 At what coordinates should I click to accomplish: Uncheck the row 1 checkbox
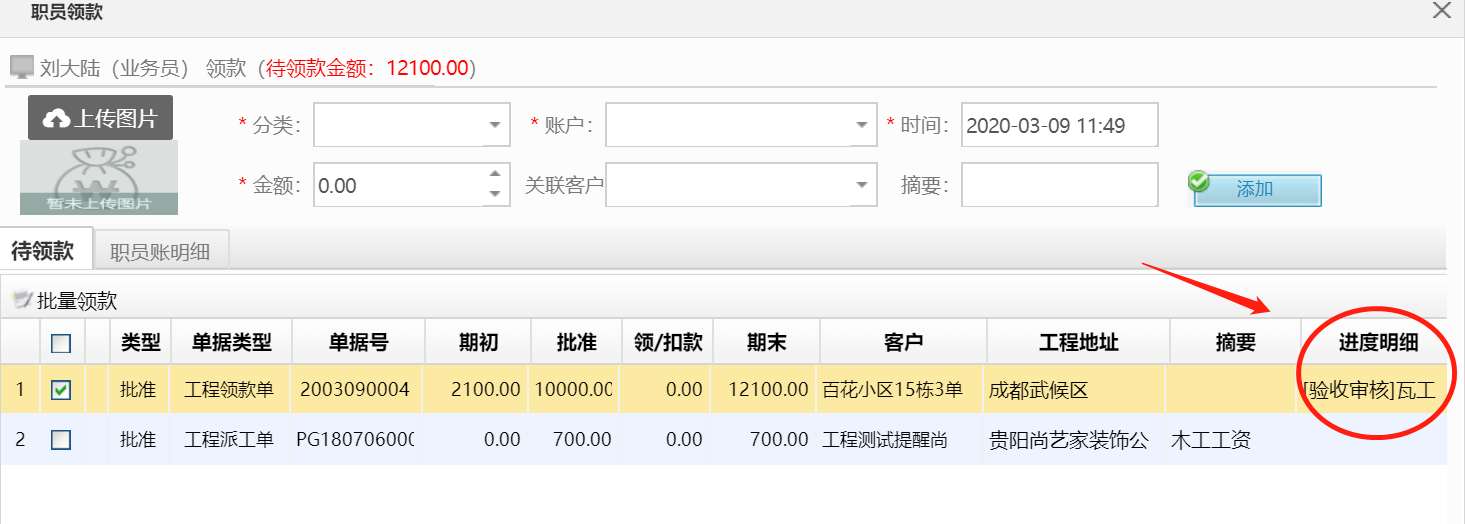[x=61, y=390]
